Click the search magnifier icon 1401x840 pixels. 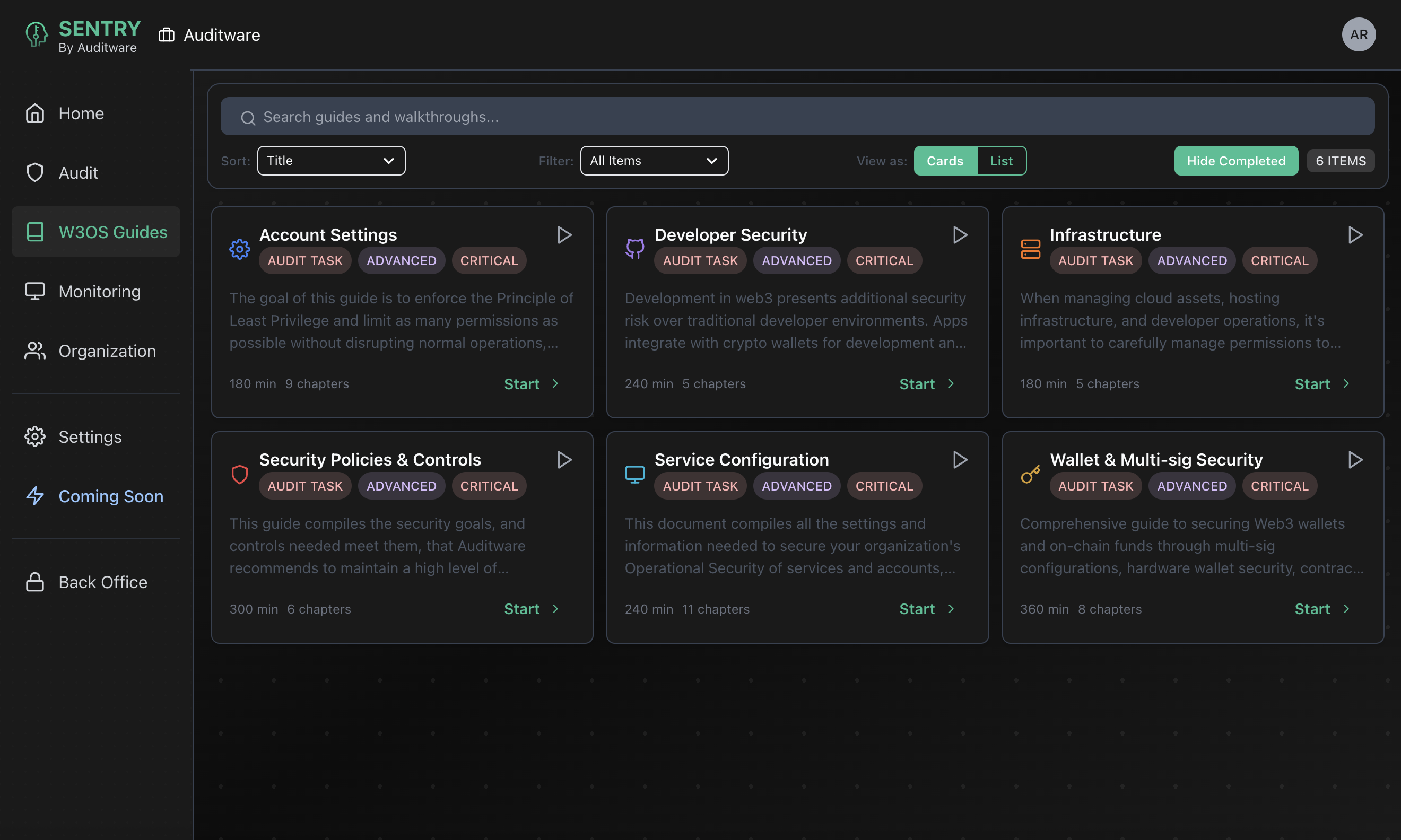pyautogui.click(x=248, y=117)
